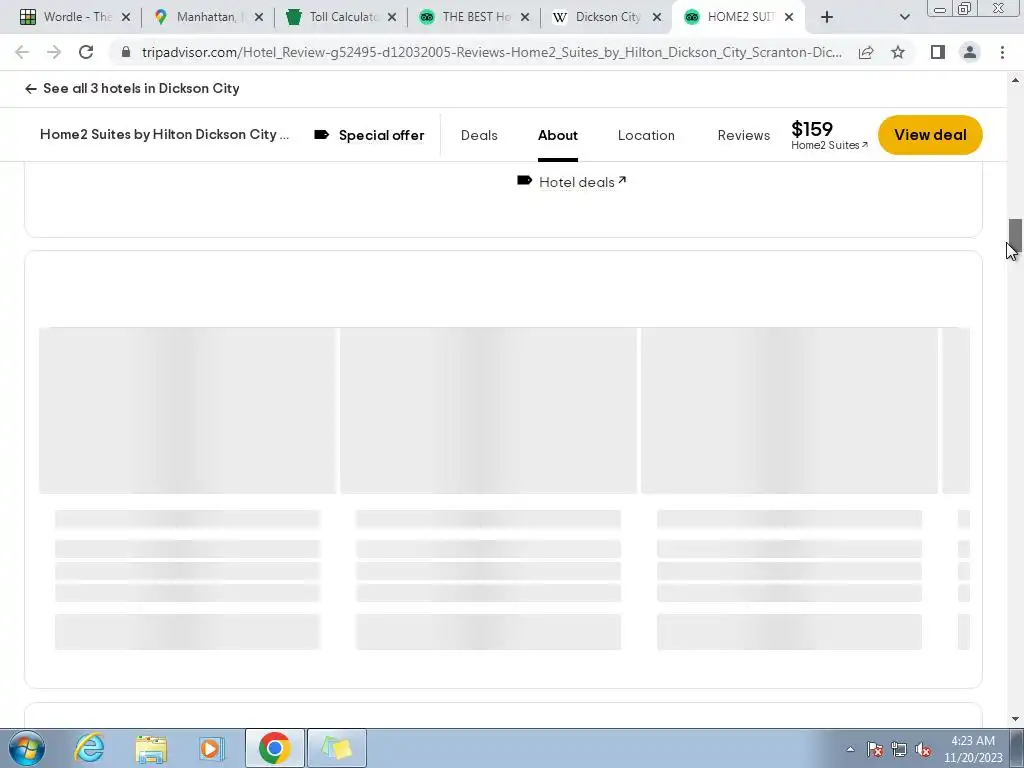Image resolution: width=1024 pixels, height=768 pixels.
Task: Open a new browser tab
Action: [827, 17]
